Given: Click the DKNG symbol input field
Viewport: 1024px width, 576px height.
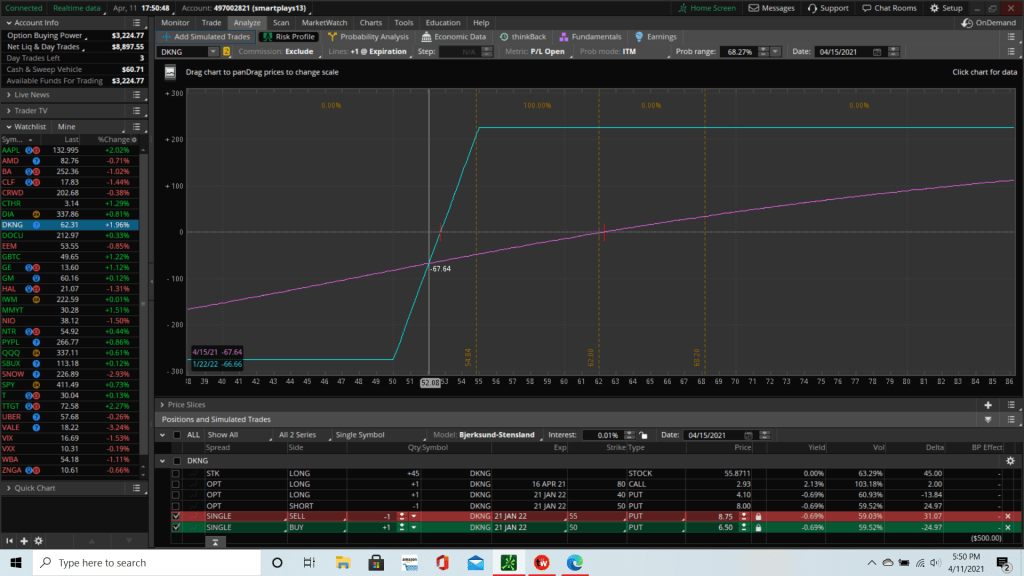Looking at the screenshot, I should (x=184, y=51).
